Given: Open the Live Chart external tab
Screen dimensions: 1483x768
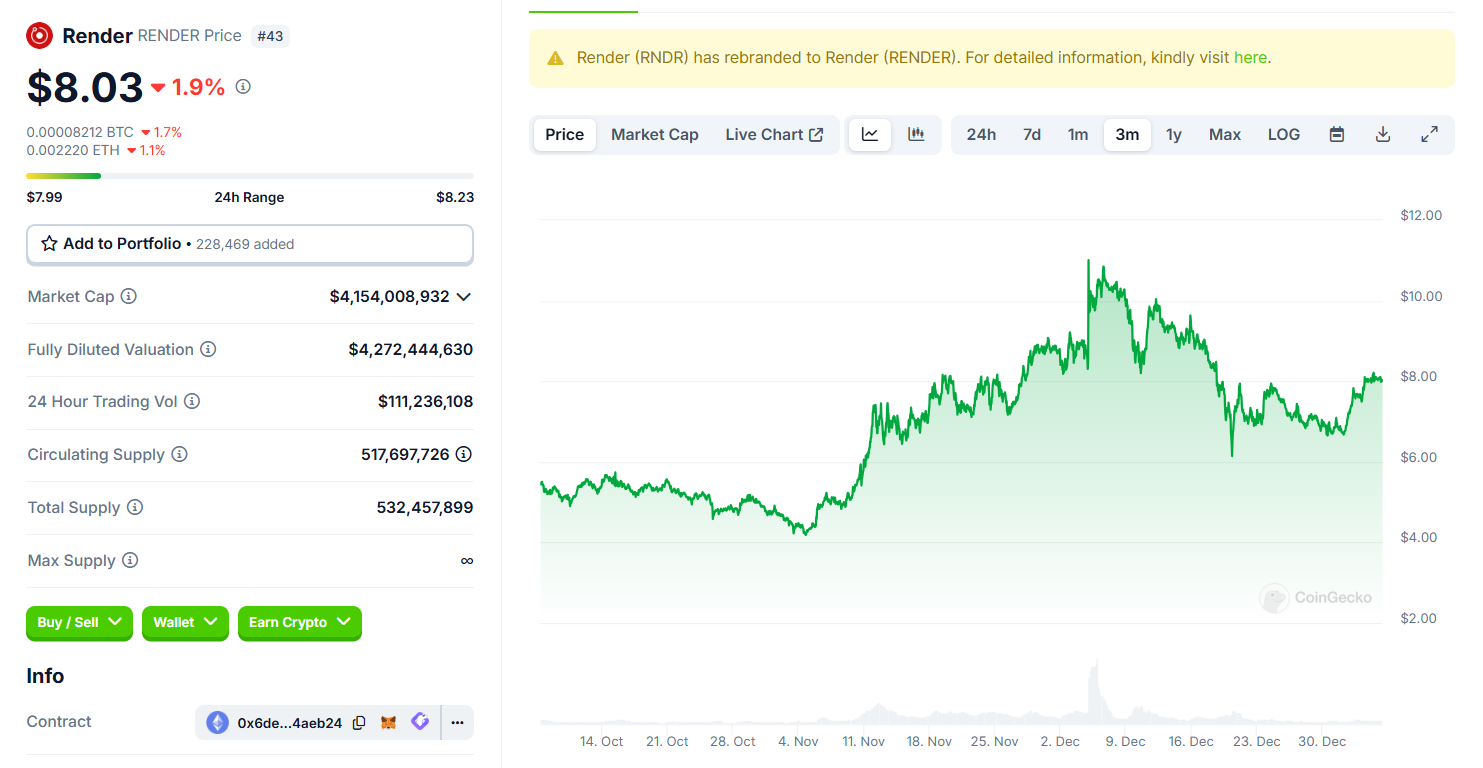Looking at the screenshot, I should point(774,134).
